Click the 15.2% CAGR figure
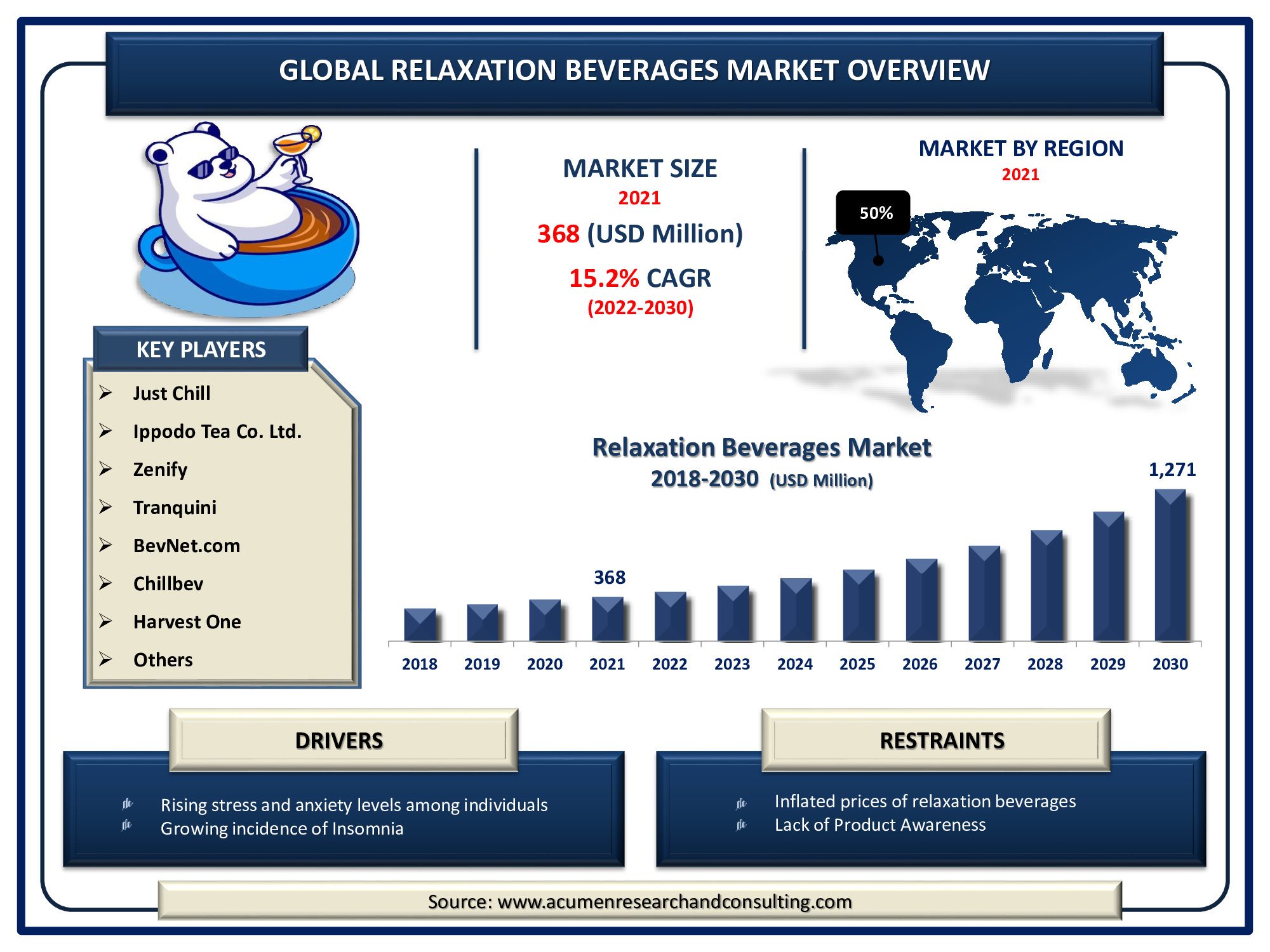1270x952 pixels. pos(640,278)
